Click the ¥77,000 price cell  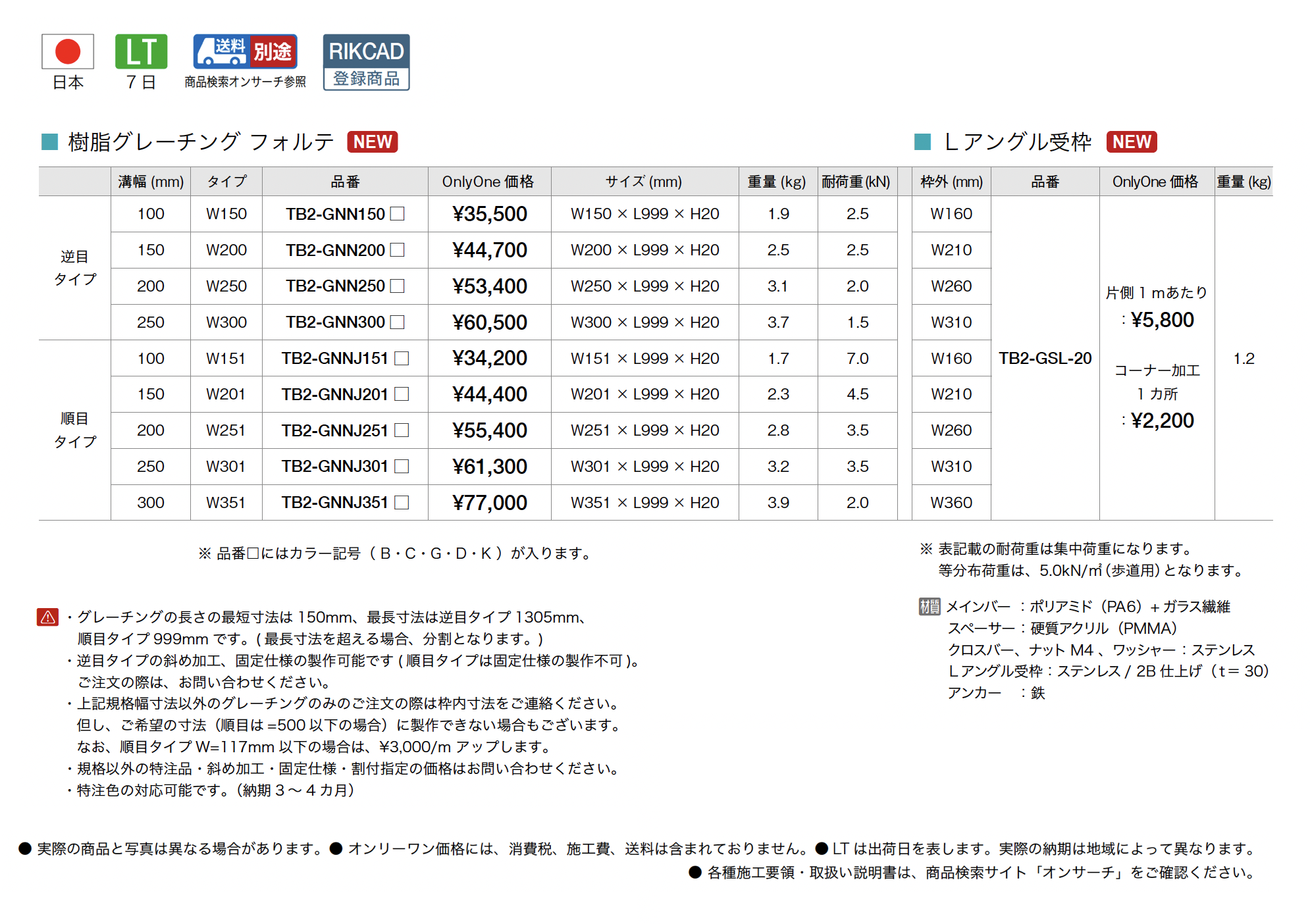point(489,503)
